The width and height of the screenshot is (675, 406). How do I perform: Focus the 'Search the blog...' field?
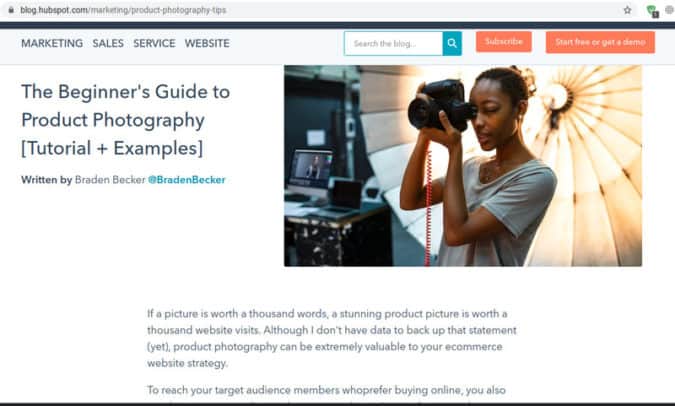coord(393,43)
